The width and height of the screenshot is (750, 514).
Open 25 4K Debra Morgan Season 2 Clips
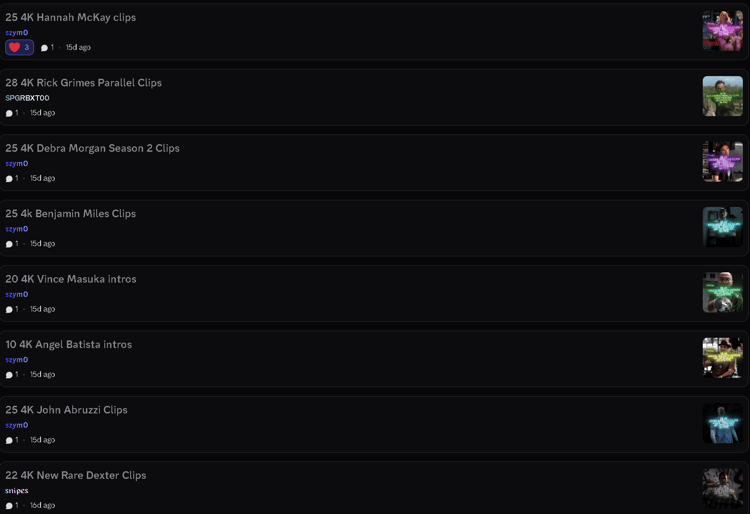pyautogui.click(x=92, y=148)
